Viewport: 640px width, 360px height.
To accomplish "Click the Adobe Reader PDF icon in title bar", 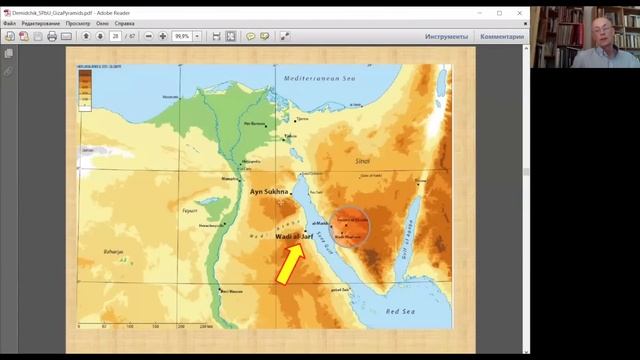I will coord(7,13).
